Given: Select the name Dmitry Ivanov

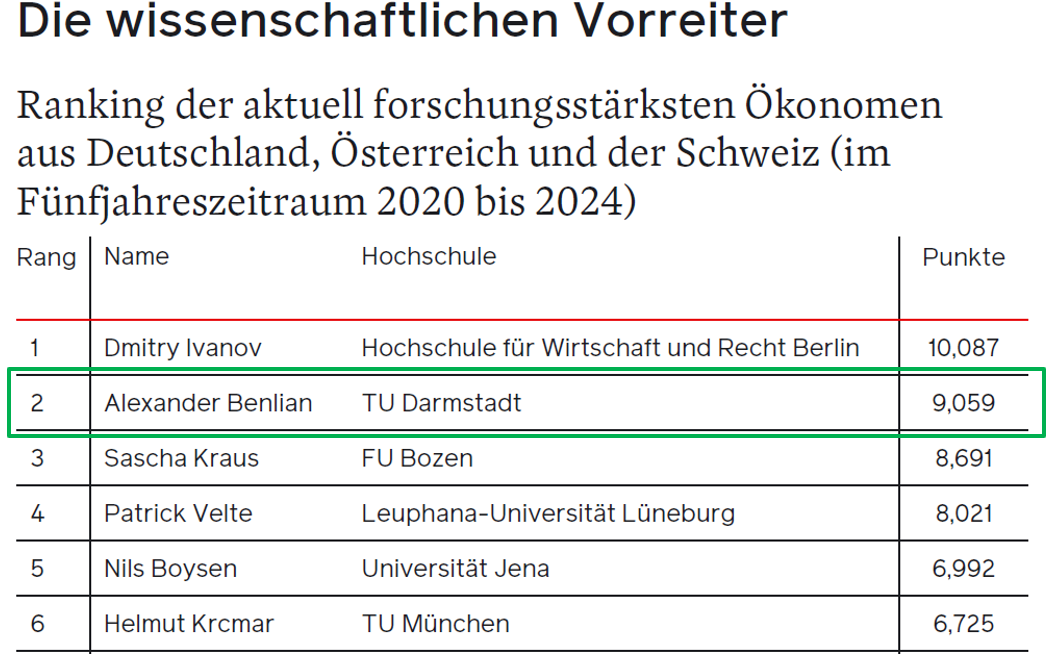Looking at the screenshot, I should point(183,348).
